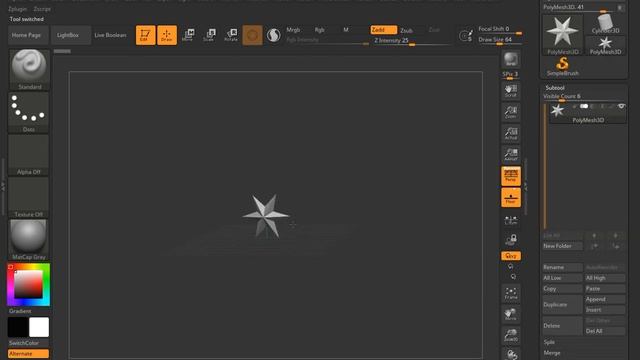Adjust the Draw Size slider
640x360 pixels.
click(500, 40)
